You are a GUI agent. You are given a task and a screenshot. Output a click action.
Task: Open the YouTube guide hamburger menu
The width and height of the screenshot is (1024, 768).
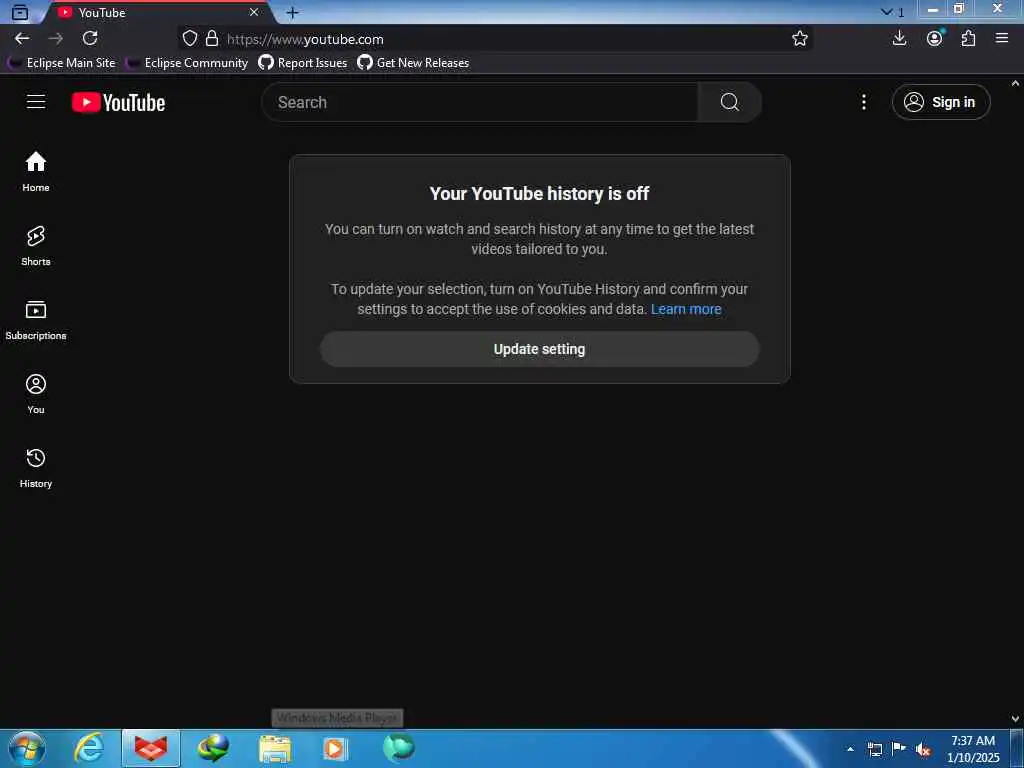36,102
